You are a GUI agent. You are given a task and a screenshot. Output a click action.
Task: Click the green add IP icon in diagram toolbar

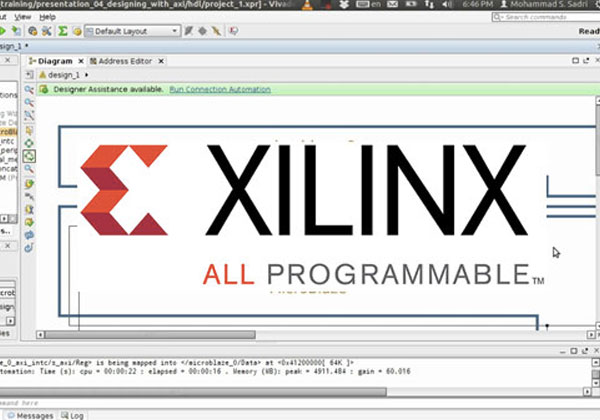tap(29, 184)
